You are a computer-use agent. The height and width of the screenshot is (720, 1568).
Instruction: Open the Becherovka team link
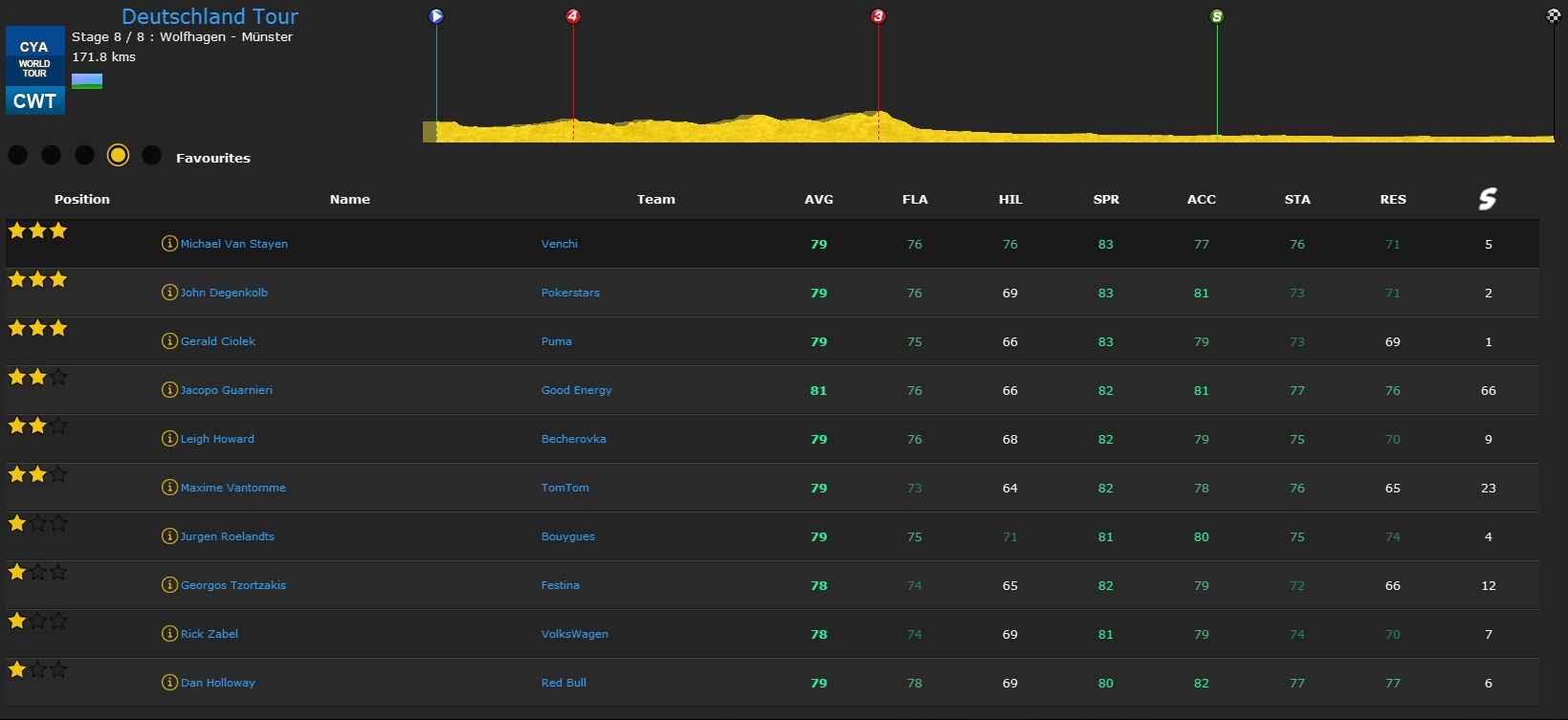pos(574,439)
